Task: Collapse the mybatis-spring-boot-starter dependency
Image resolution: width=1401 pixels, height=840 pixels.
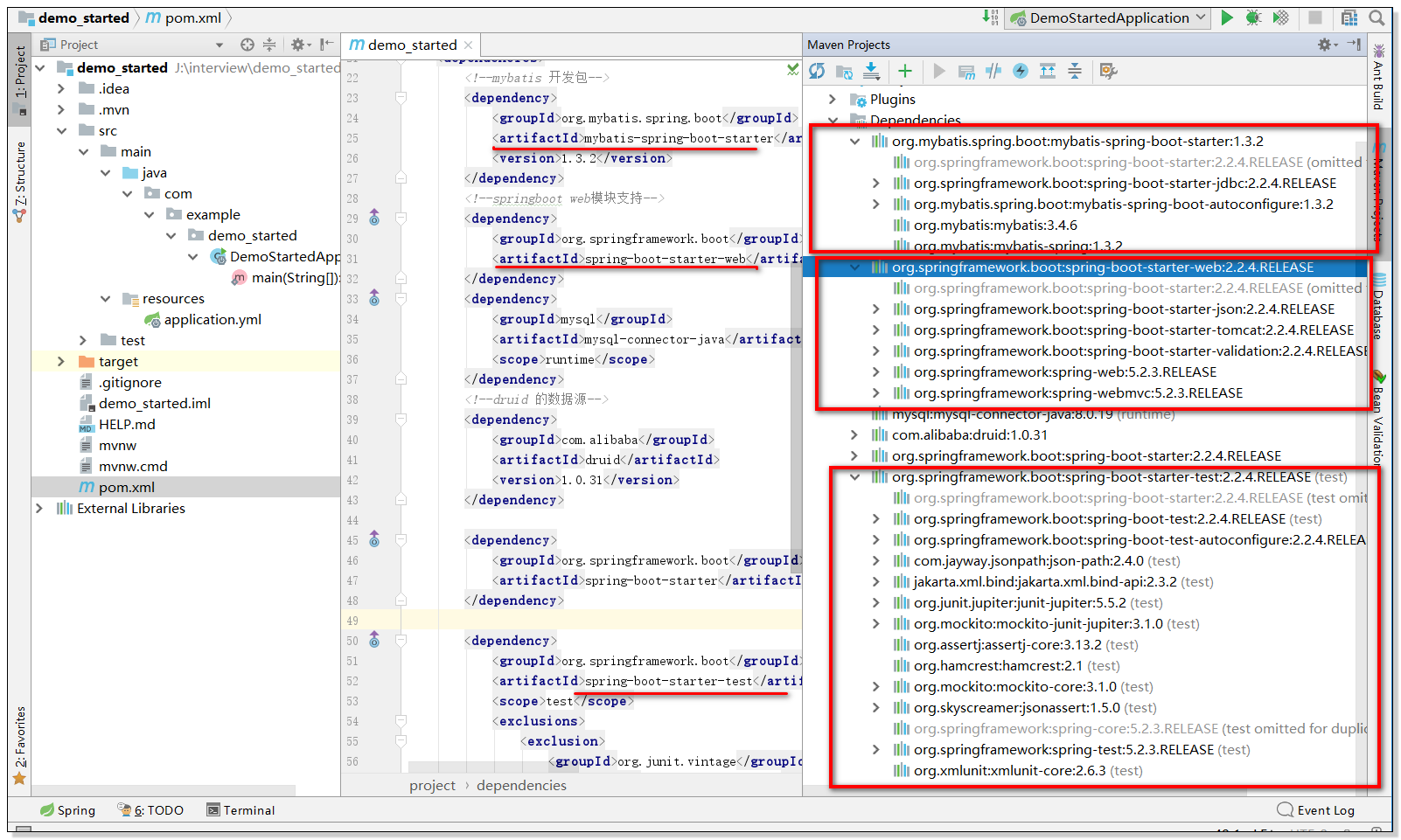Action: (x=854, y=141)
